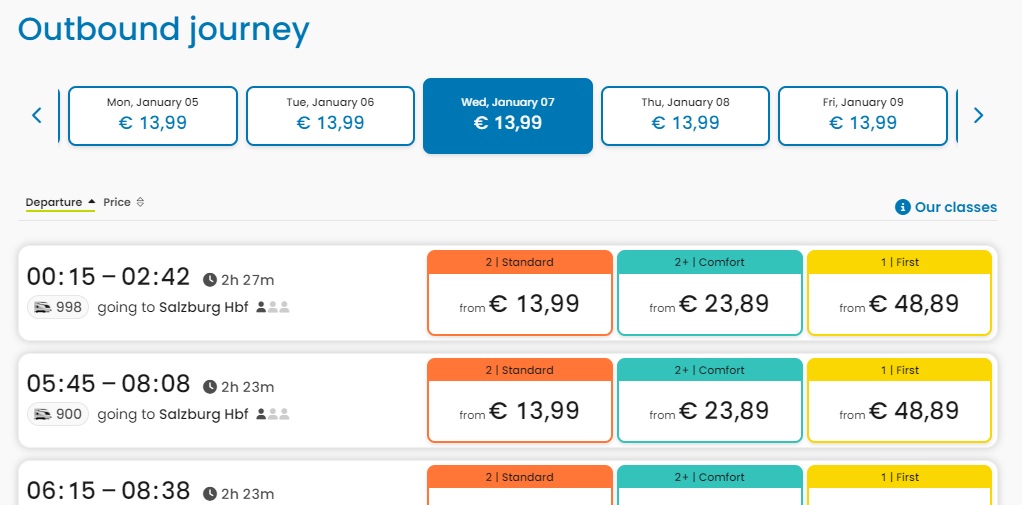This screenshot has width=1022, height=505.
Task: Click the previous dates arrow
Action: click(x=37, y=115)
